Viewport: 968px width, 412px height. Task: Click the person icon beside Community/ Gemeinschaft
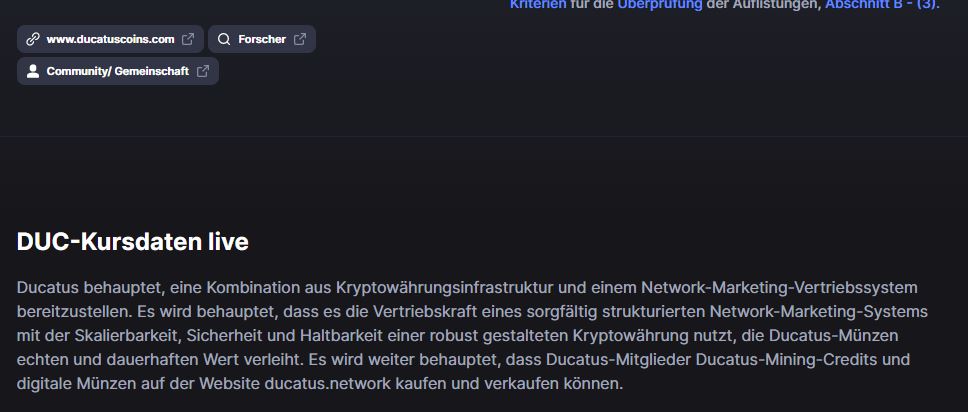(33, 71)
